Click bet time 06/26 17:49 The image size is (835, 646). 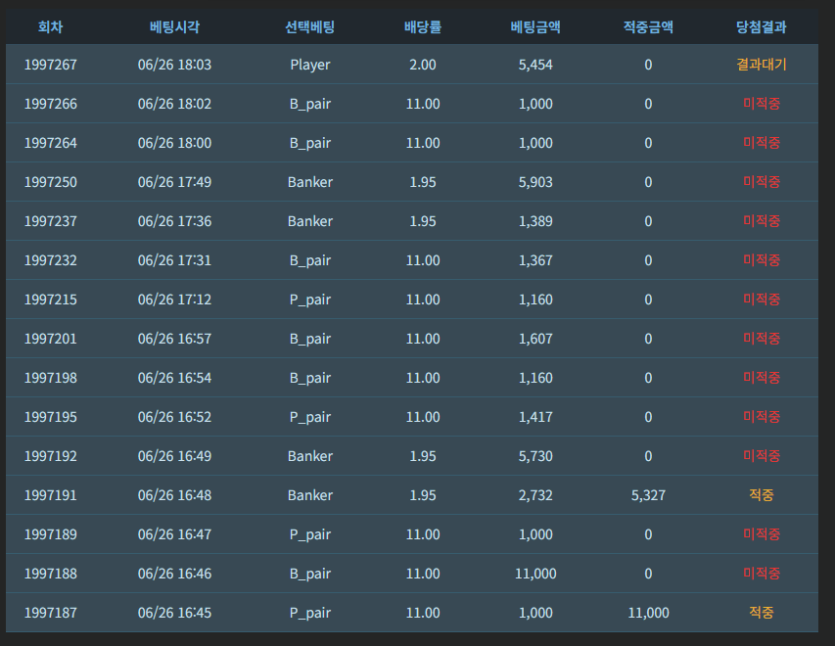coord(175,182)
